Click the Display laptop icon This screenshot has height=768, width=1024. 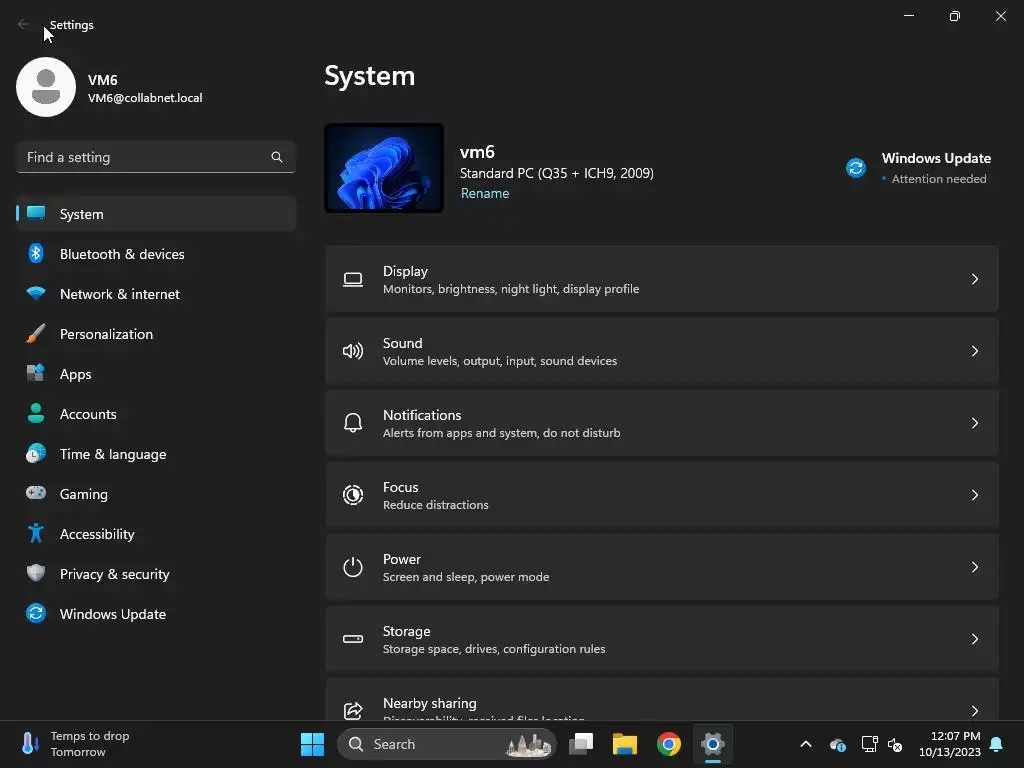(353, 280)
